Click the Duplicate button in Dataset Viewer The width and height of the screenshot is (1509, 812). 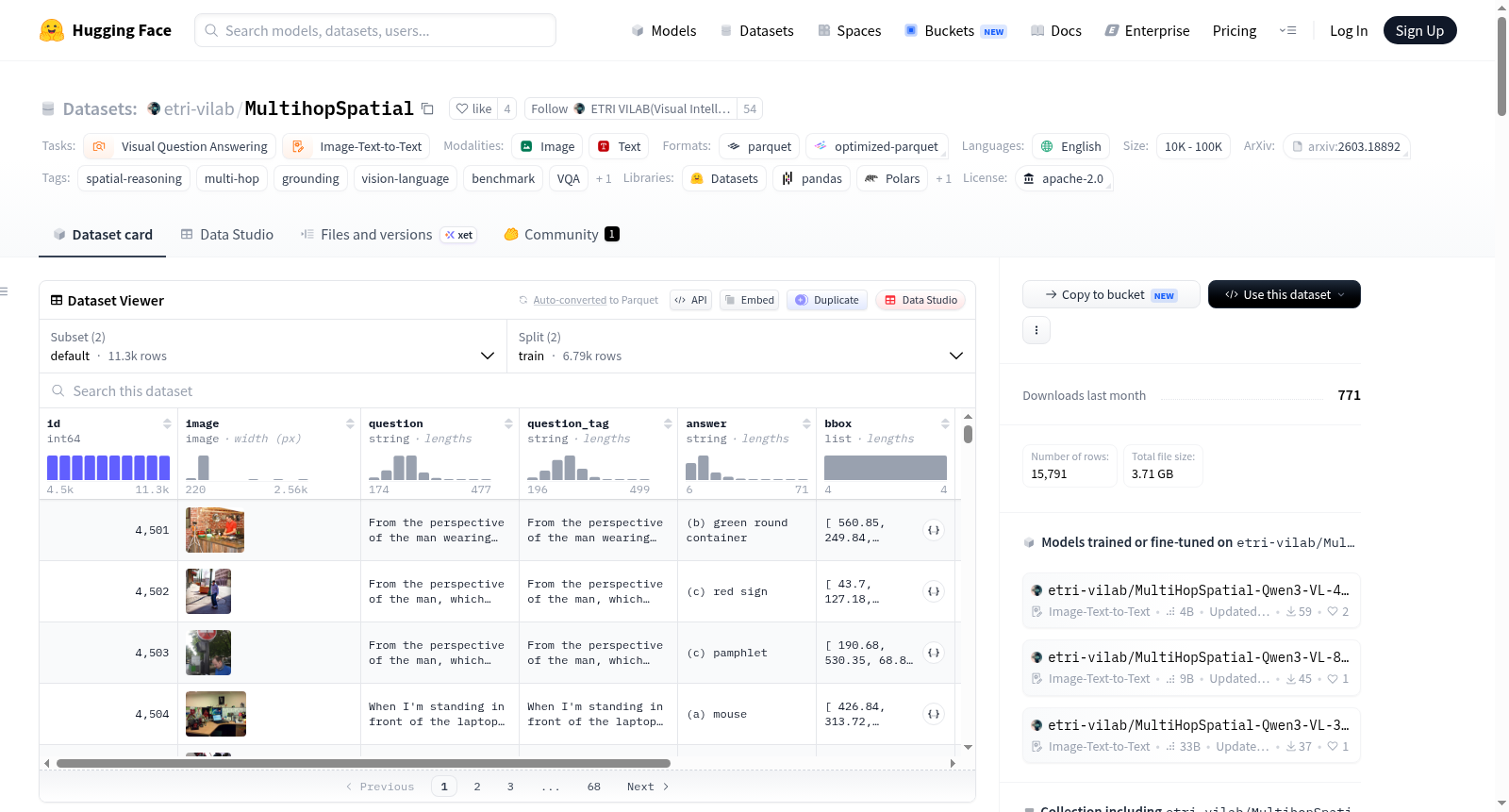click(x=827, y=300)
